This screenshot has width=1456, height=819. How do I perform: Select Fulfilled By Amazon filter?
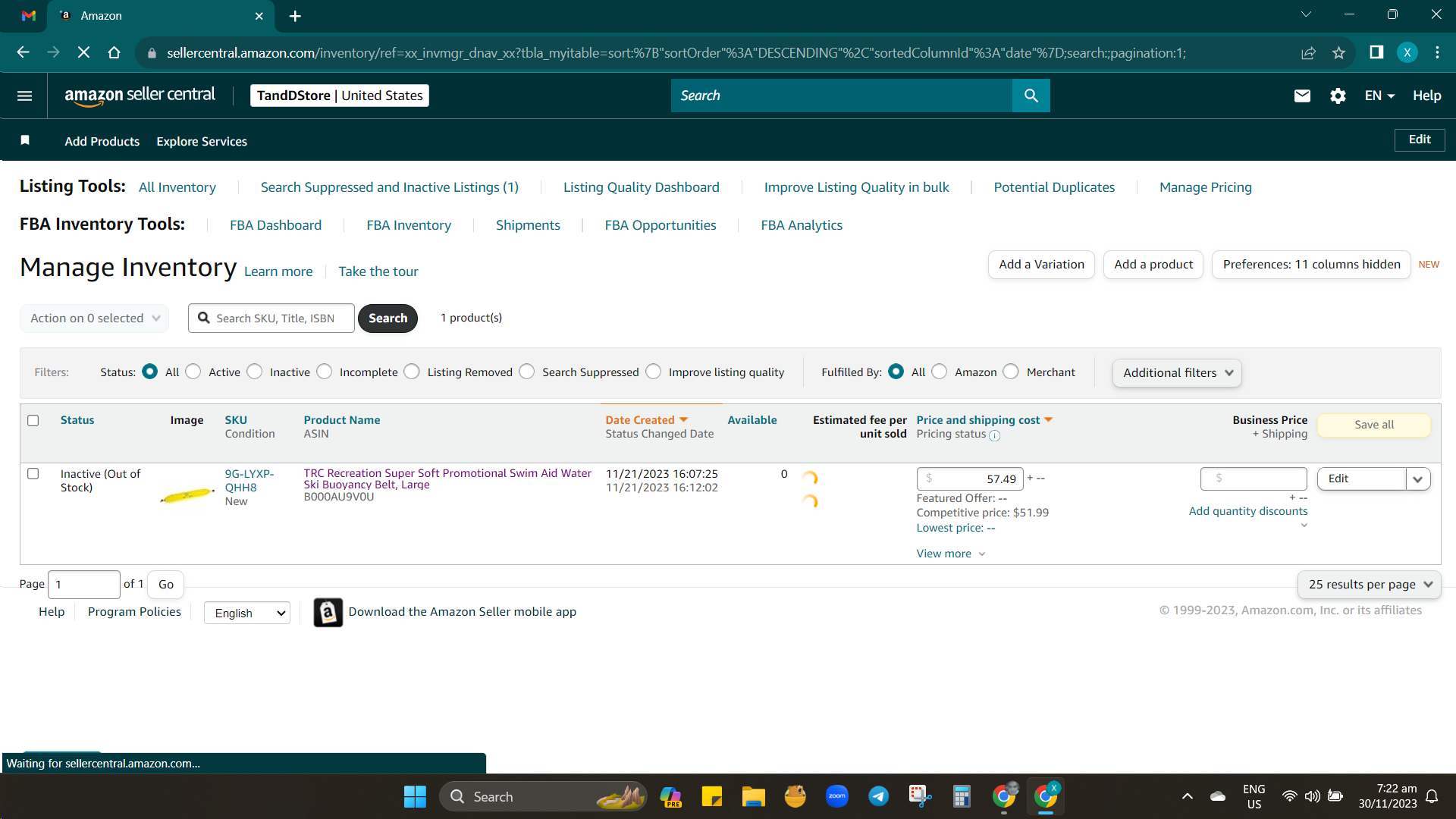[x=940, y=372]
